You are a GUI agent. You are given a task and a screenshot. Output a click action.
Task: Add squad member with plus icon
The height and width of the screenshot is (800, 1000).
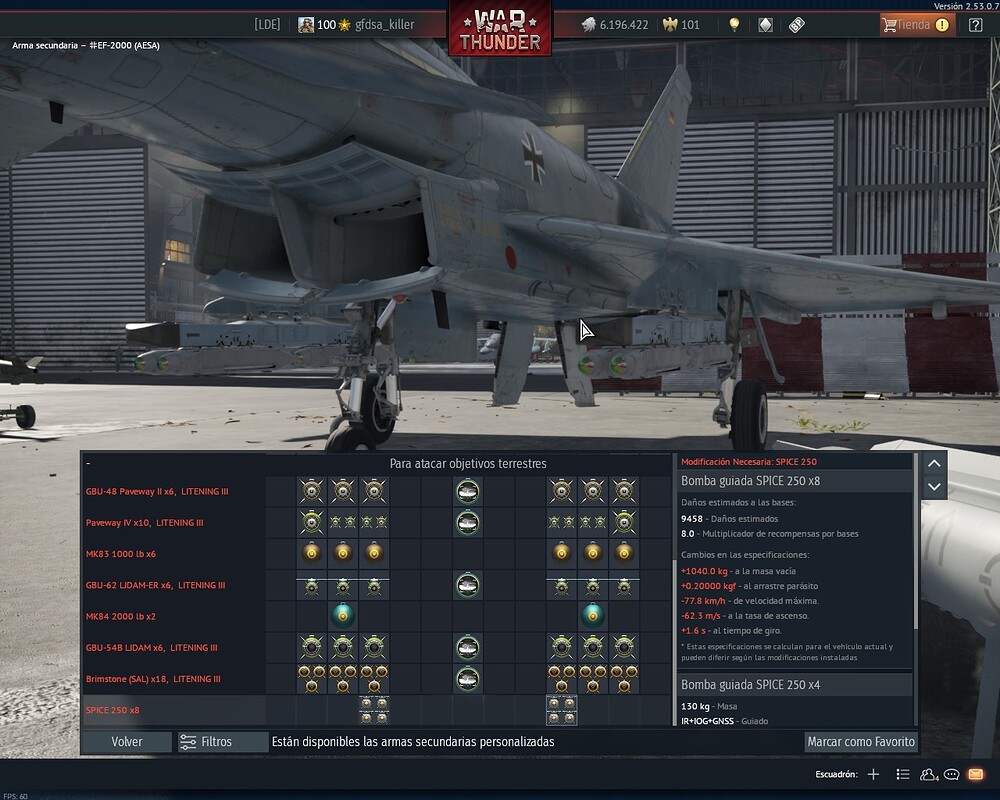point(873,774)
